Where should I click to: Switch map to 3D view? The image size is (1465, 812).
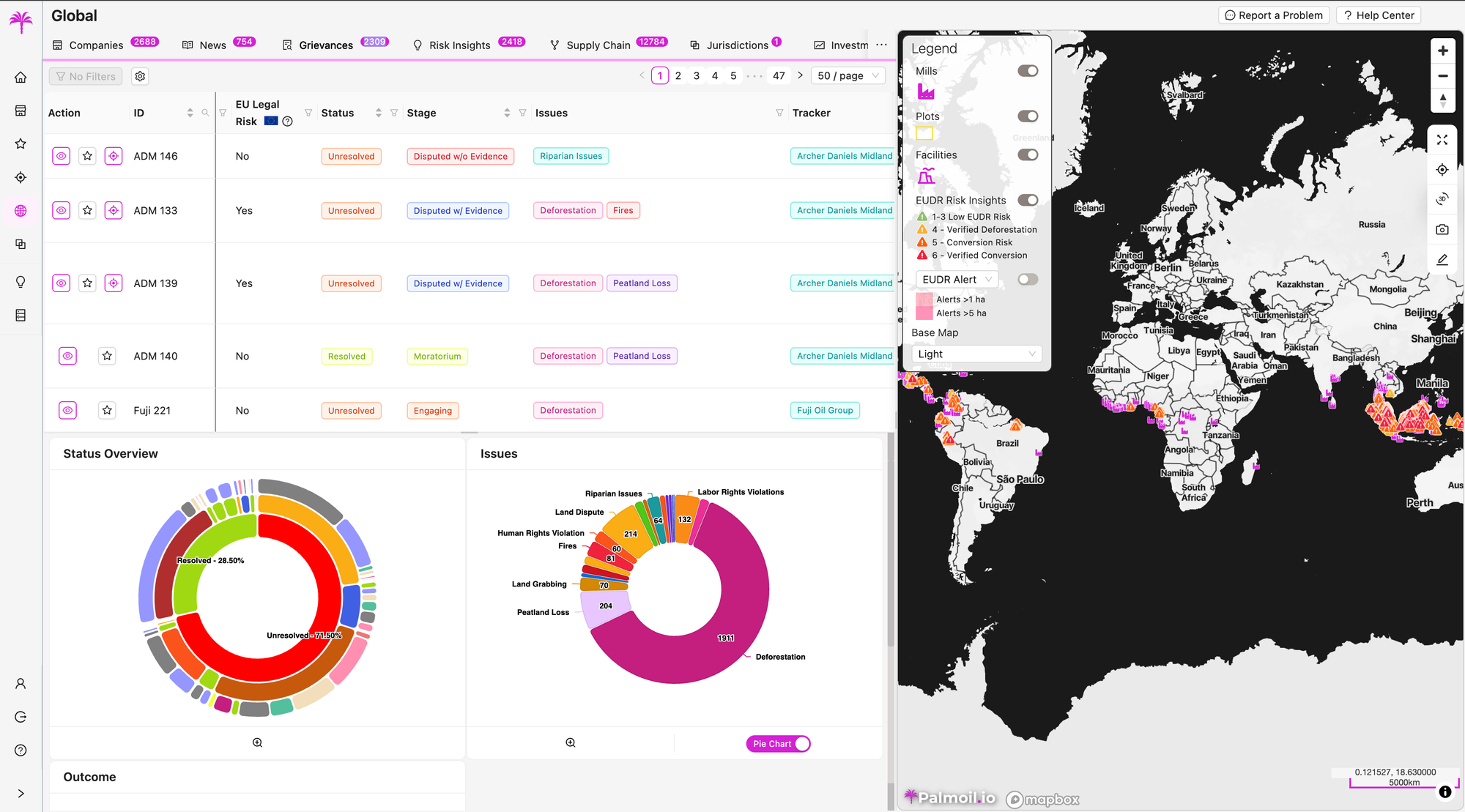coord(1442,199)
